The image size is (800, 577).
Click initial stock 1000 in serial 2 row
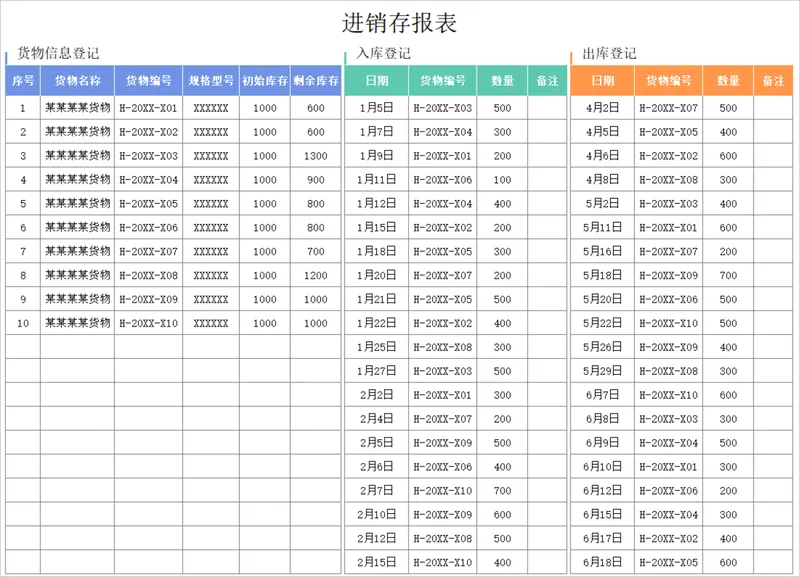coord(265,132)
